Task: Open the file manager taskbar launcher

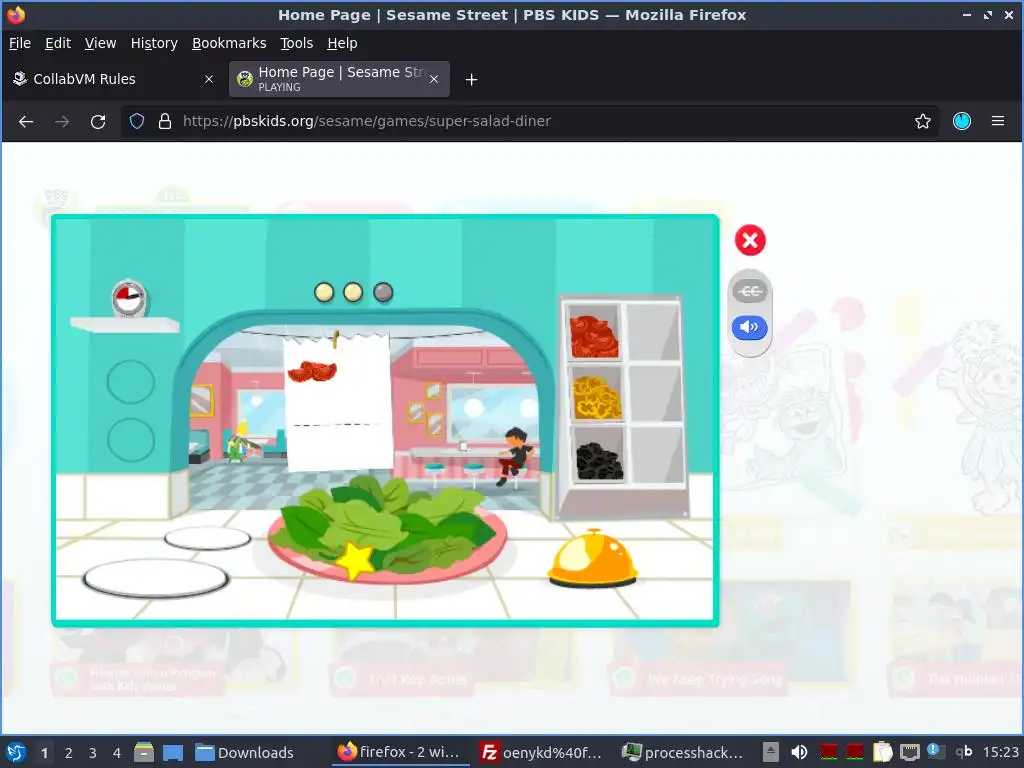Action: pyautogui.click(x=144, y=752)
